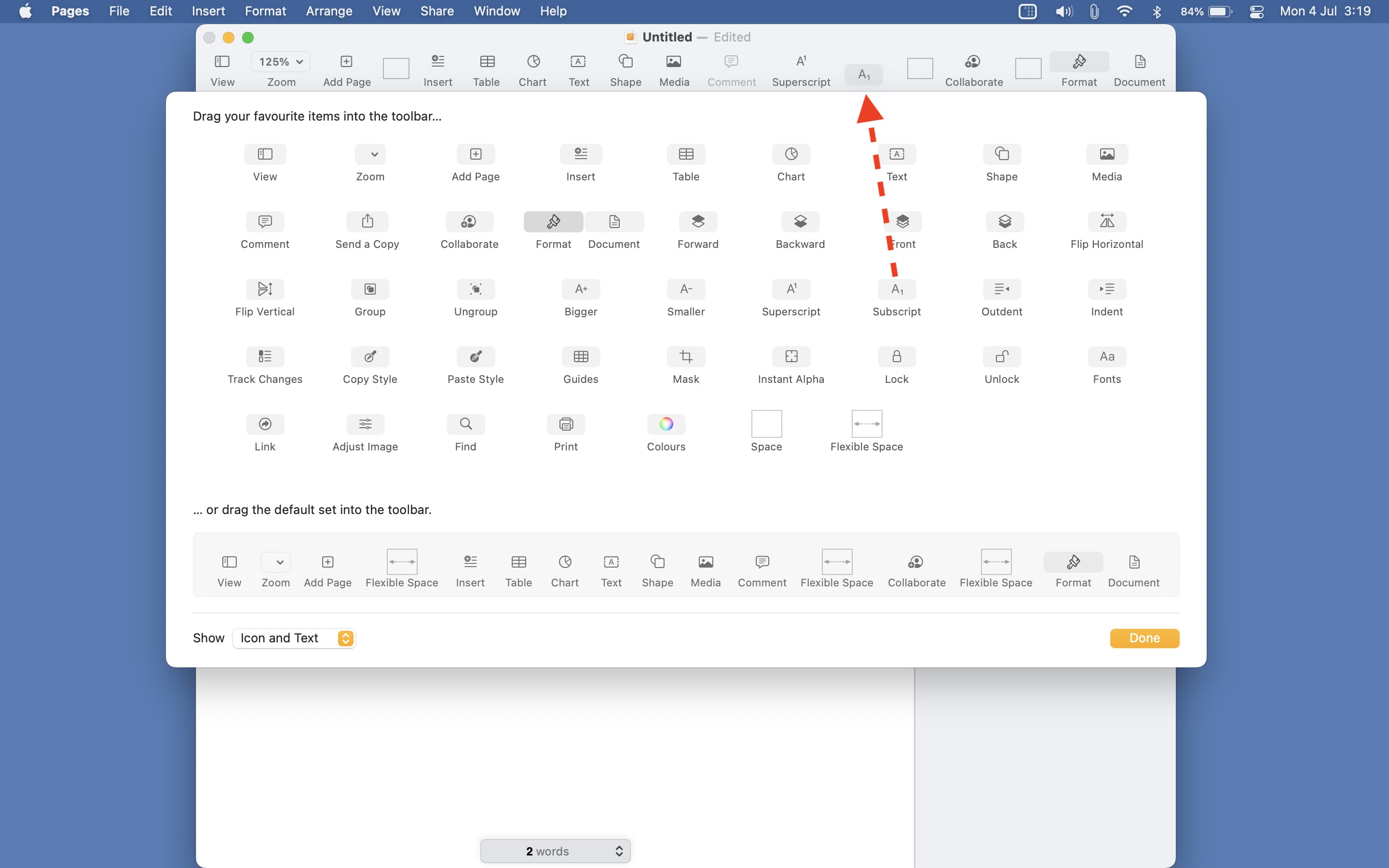Toggle Control Centre in the menu bar
1389x868 pixels.
[1256, 12]
